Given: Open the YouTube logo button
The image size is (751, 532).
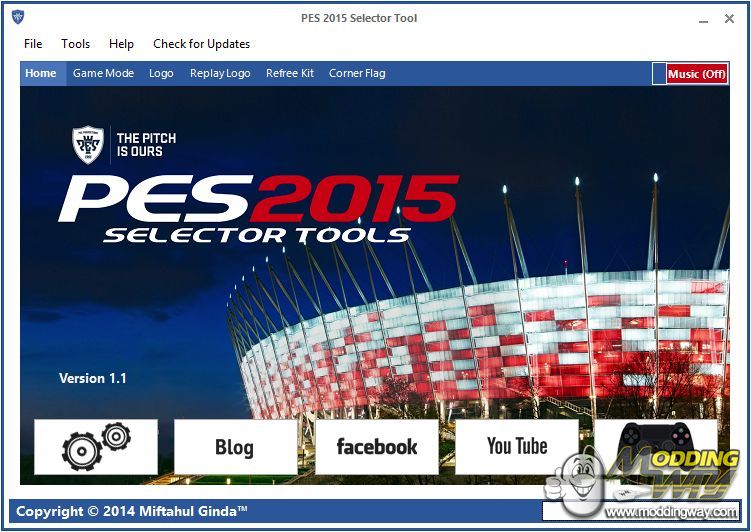Looking at the screenshot, I should click(516, 446).
